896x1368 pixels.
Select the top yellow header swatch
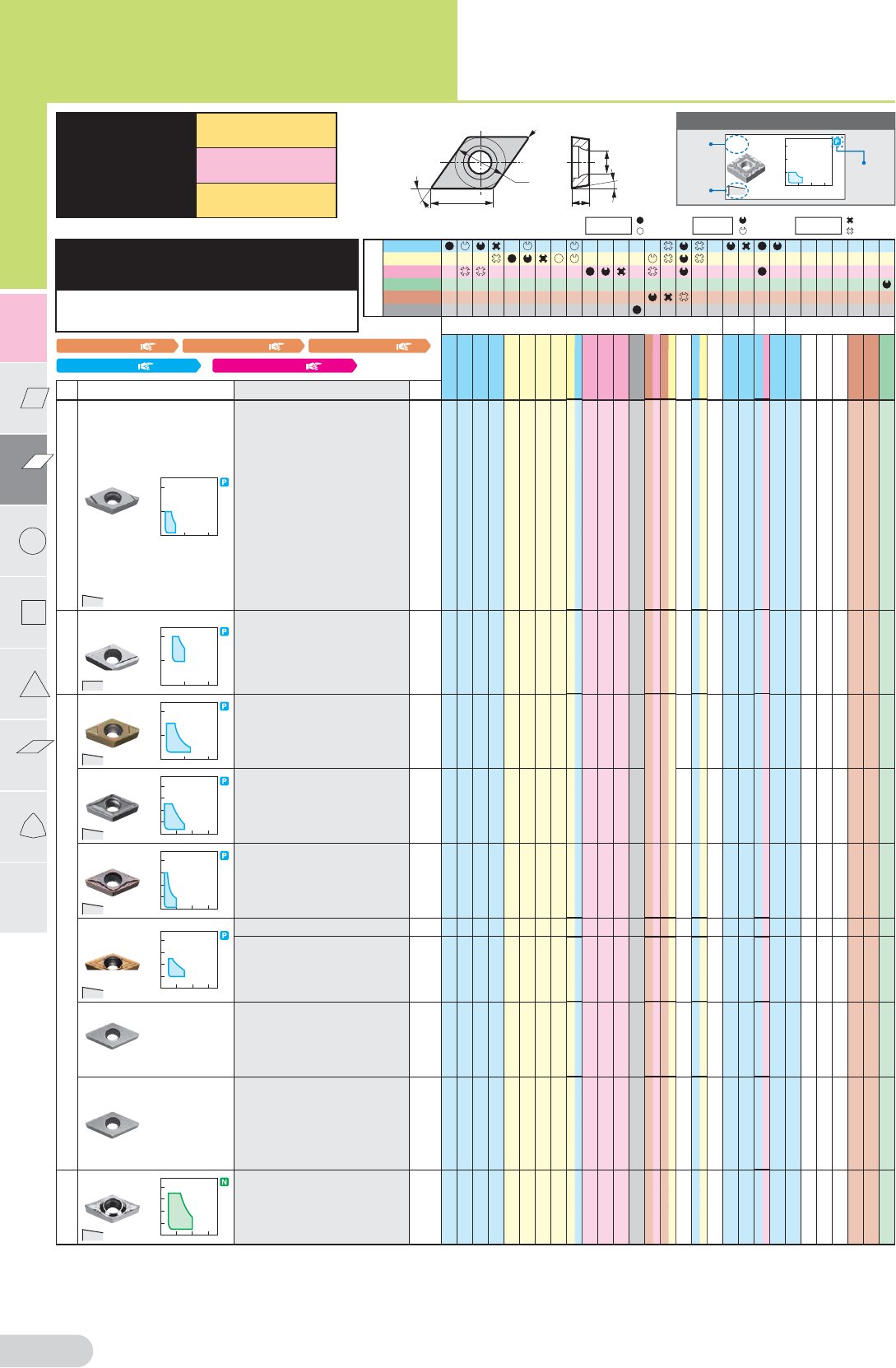pyautogui.click(x=267, y=130)
